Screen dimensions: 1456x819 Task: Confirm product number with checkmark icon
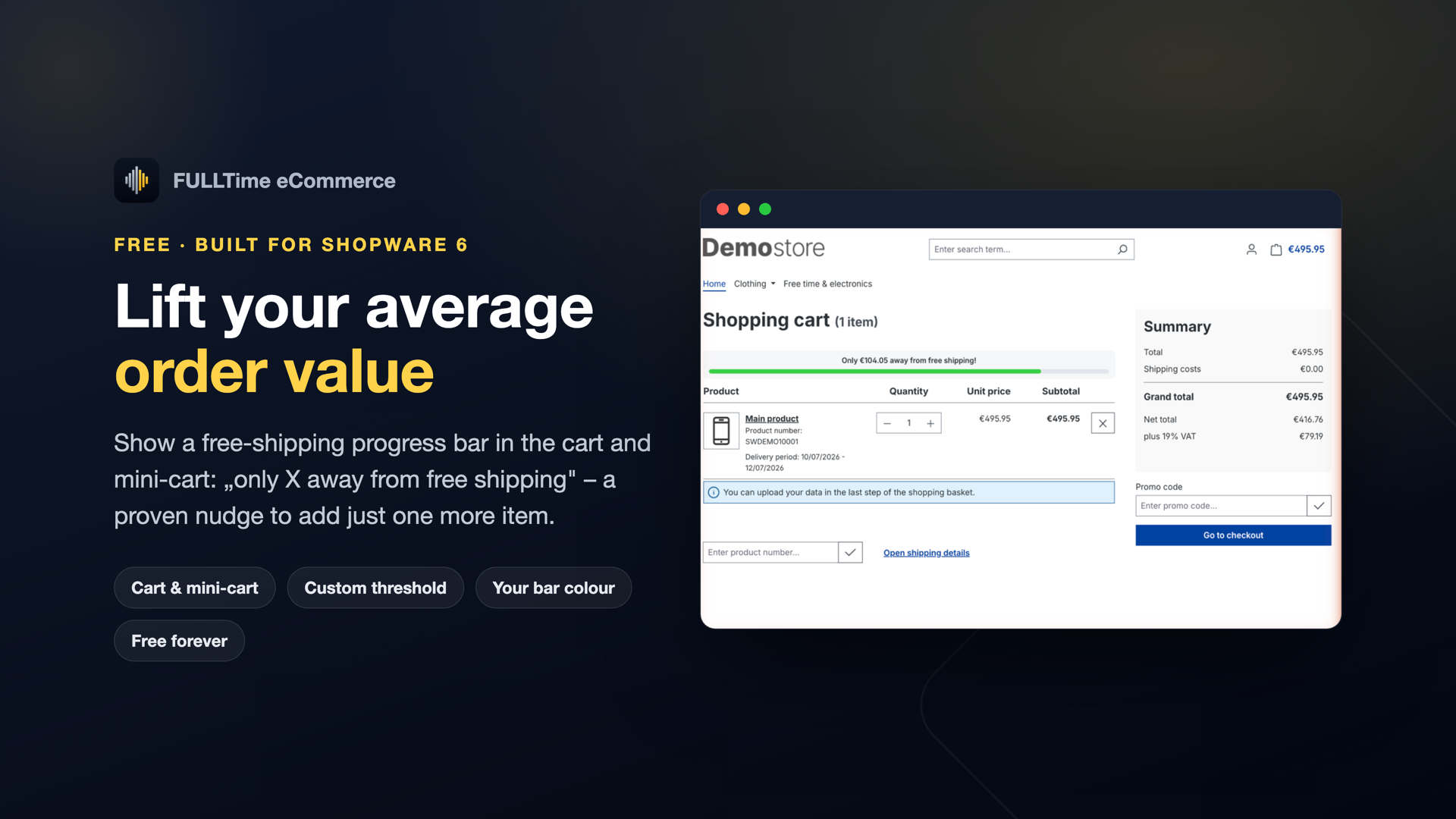click(x=850, y=552)
